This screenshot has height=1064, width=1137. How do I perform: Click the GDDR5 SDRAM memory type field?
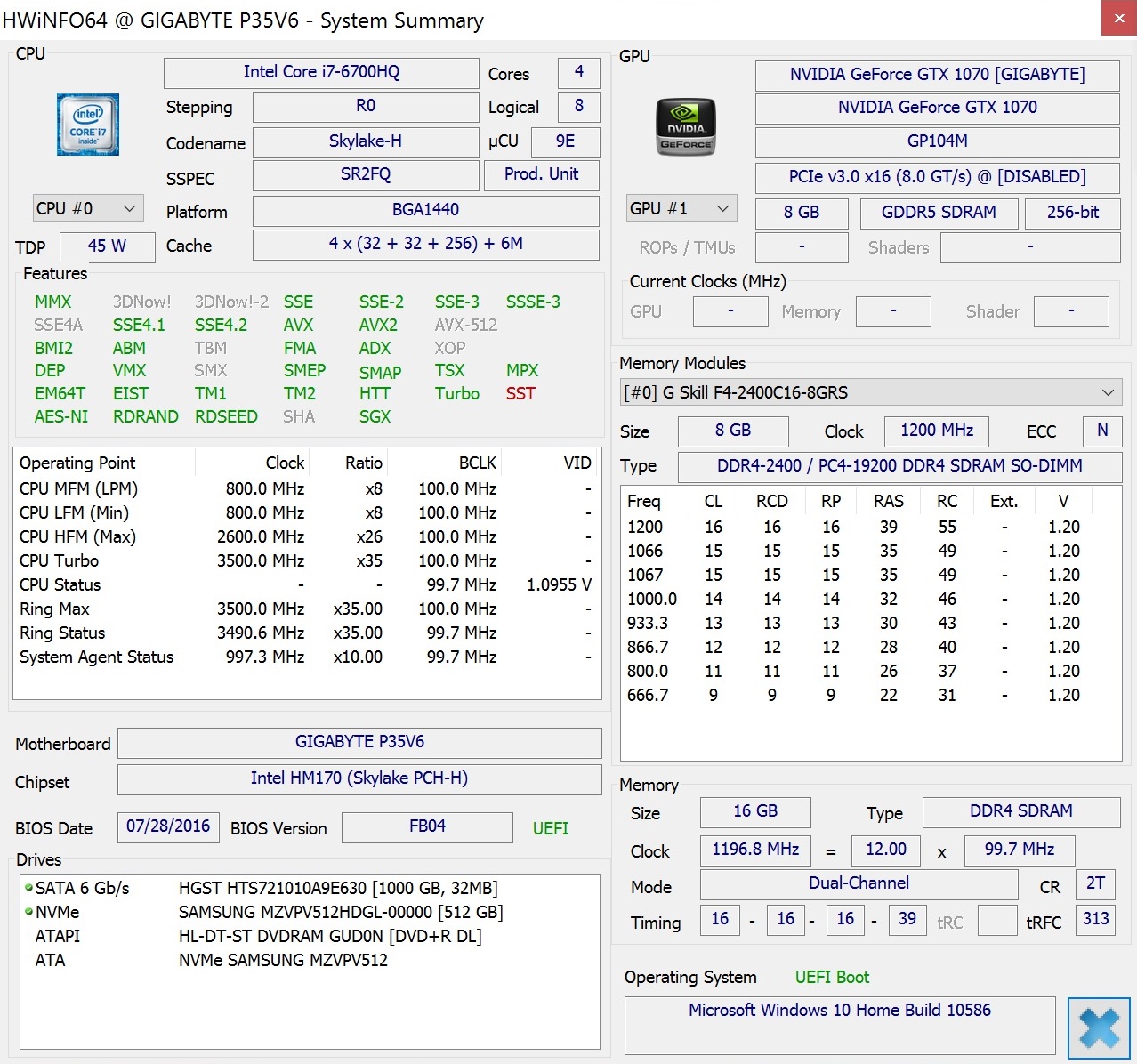(x=939, y=213)
